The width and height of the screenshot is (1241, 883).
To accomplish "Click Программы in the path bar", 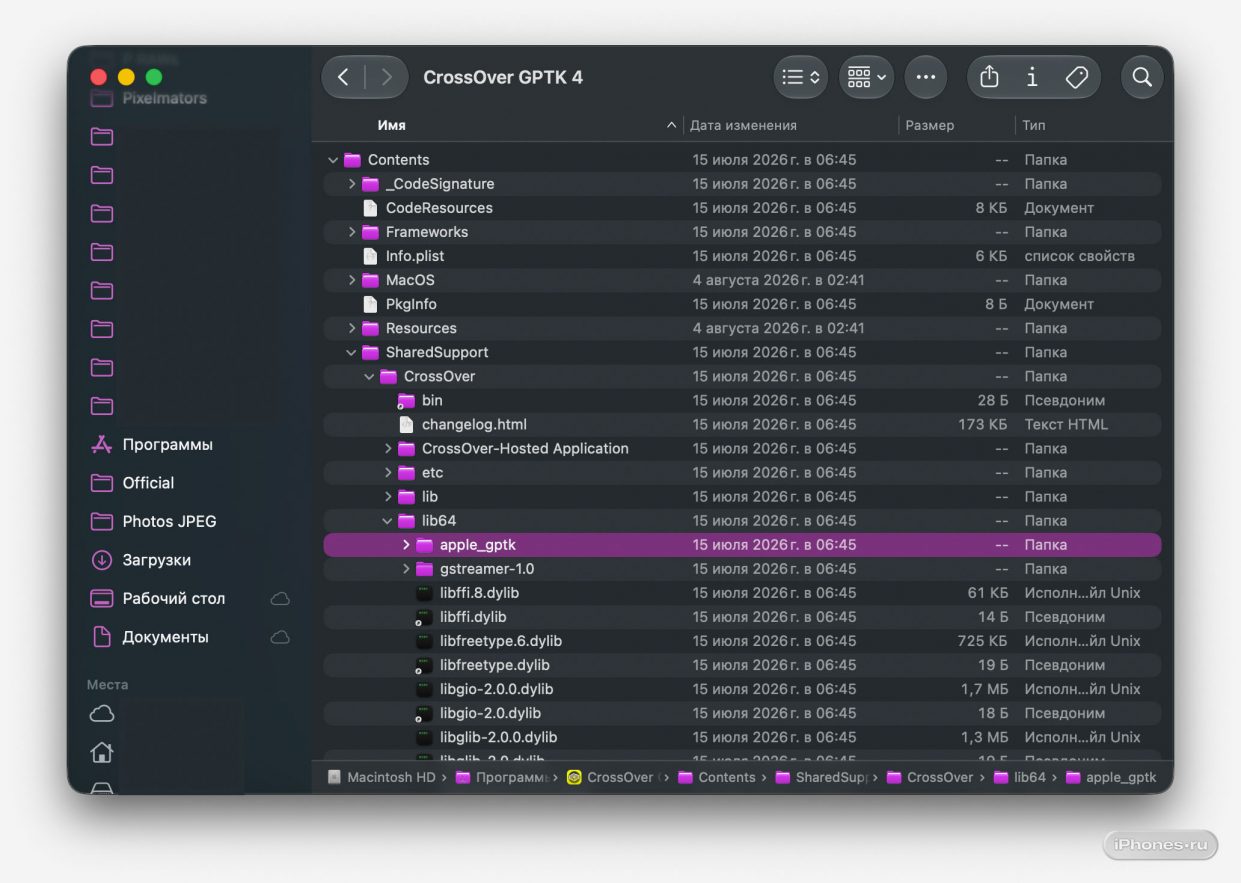I will [x=502, y=777].
